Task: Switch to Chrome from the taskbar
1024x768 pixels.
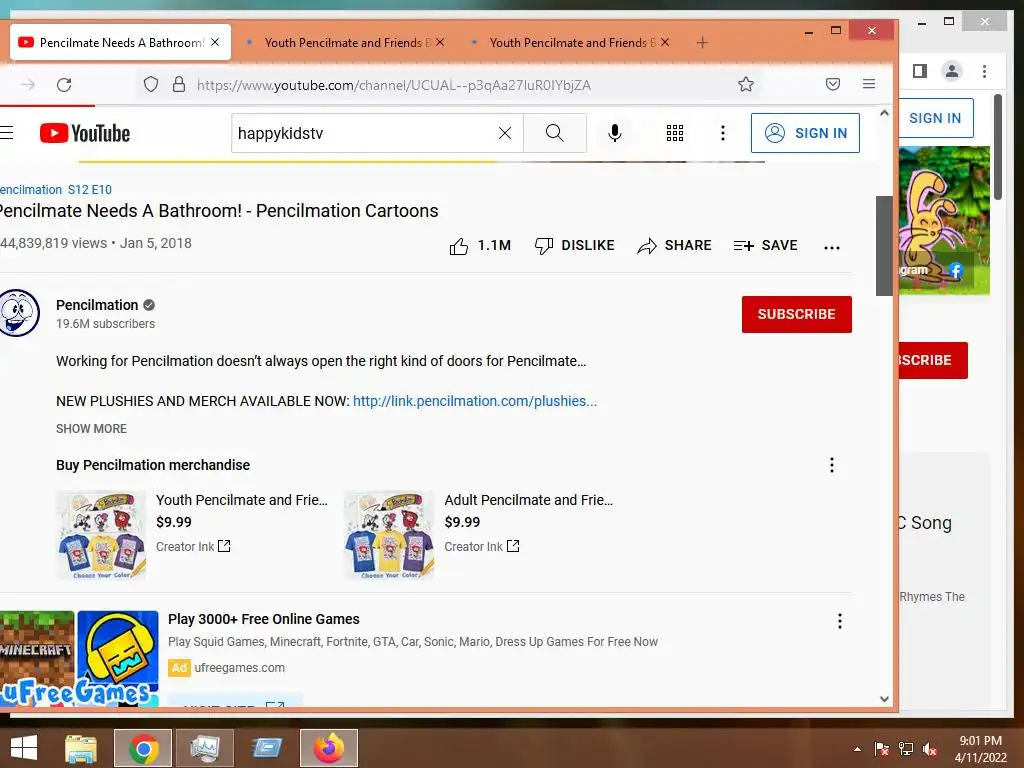Action: click(143, 748)
